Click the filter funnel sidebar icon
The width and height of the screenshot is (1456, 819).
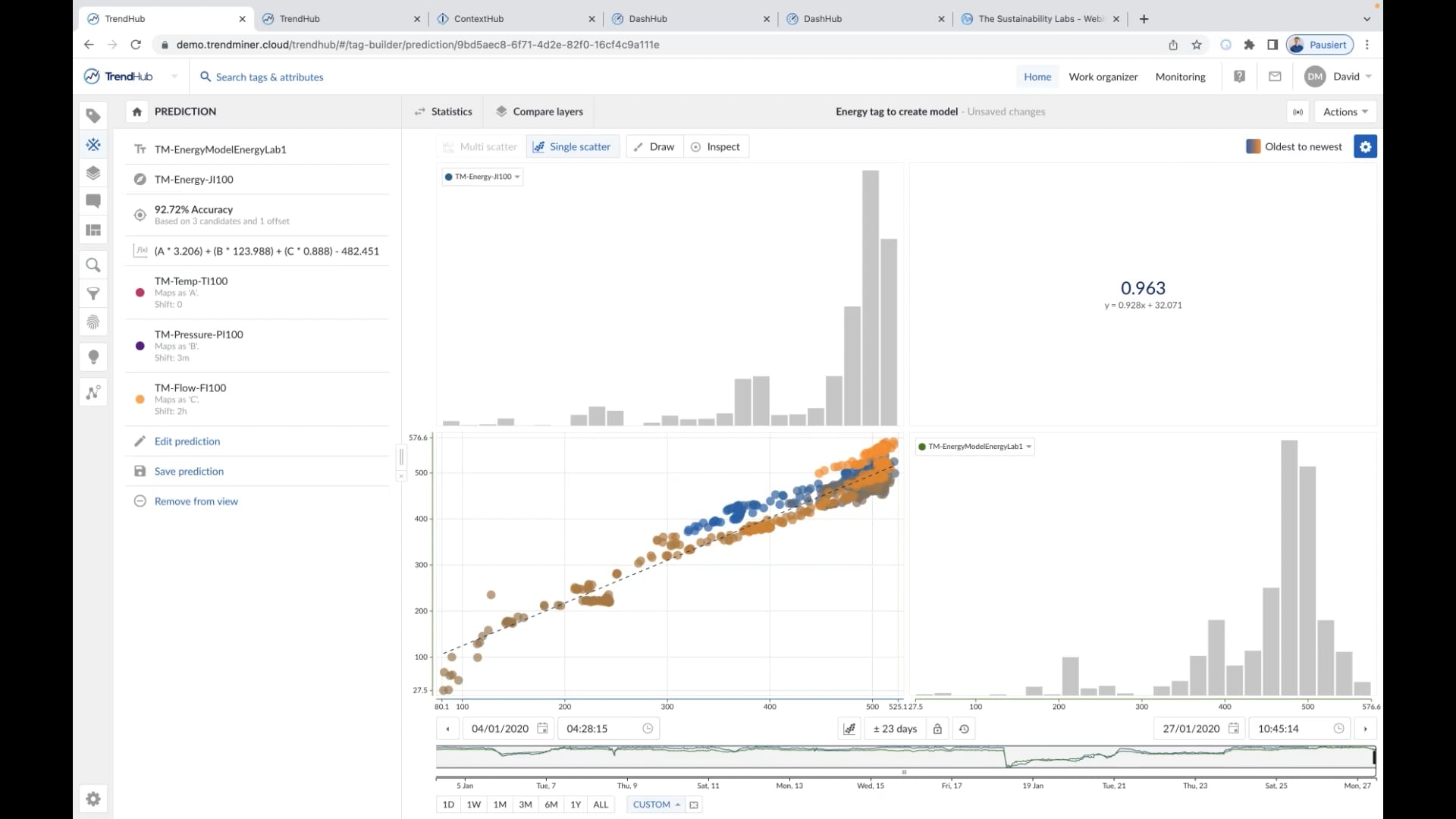click(x=93, y=294)
